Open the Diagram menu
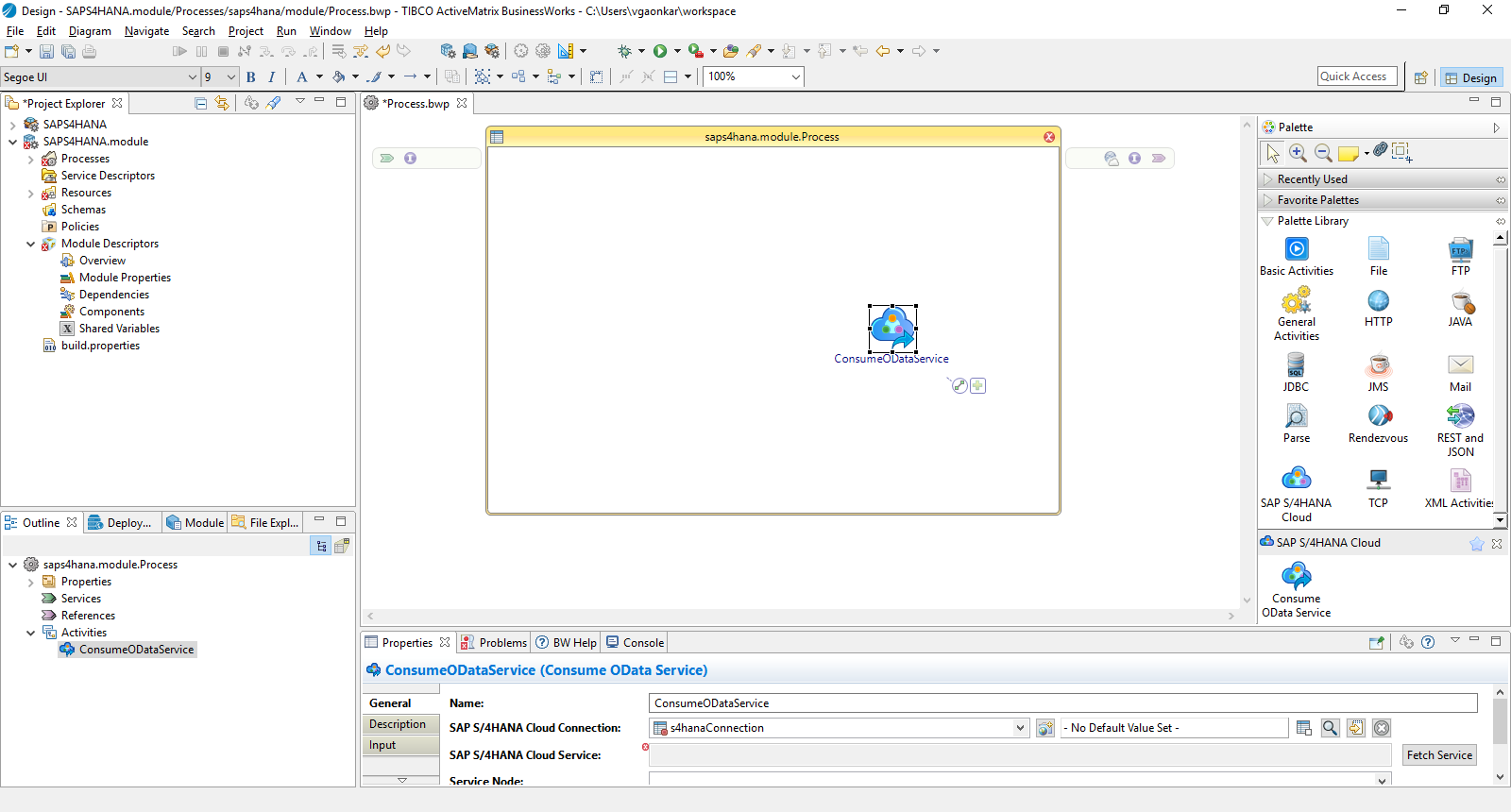1511x812 pixels. 90,31
